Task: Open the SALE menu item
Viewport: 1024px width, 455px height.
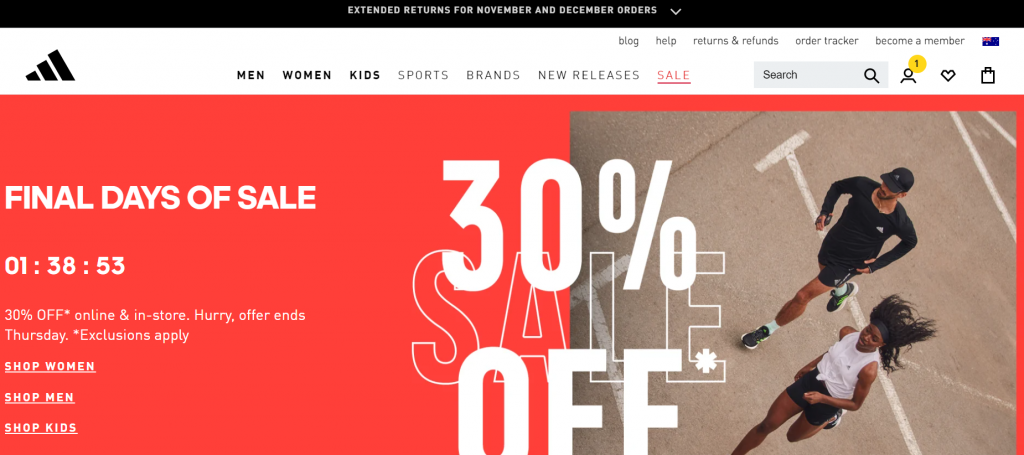Action: pos(673,76)
